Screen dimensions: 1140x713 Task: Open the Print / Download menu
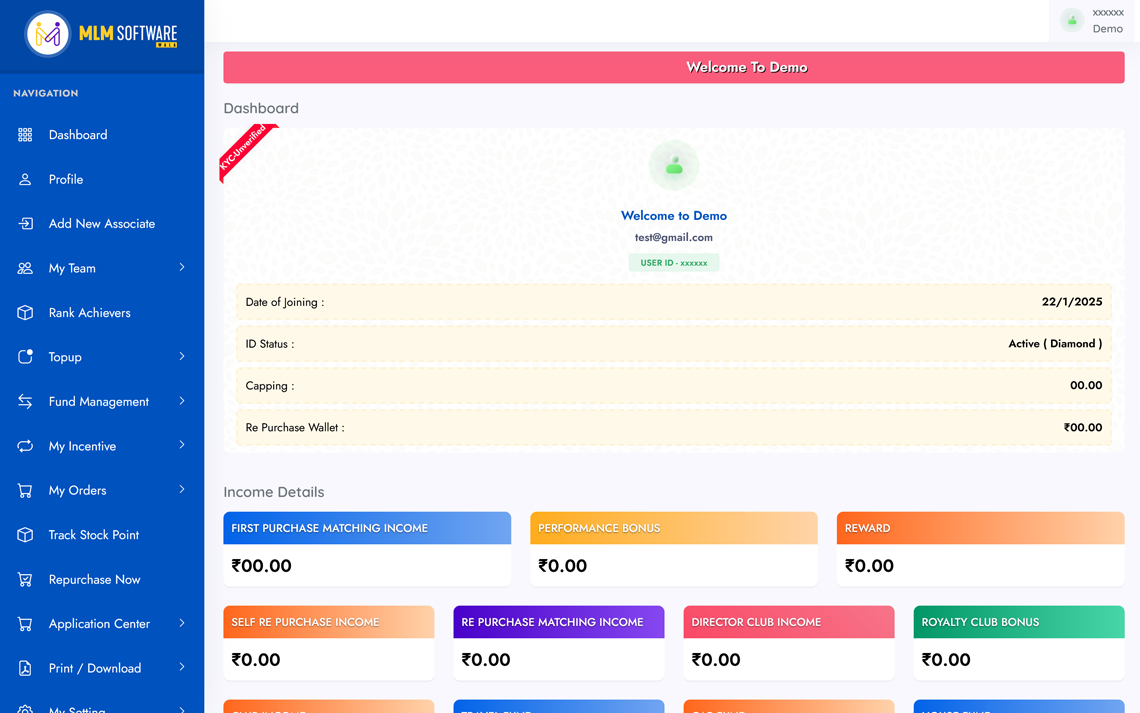point(95,668)
